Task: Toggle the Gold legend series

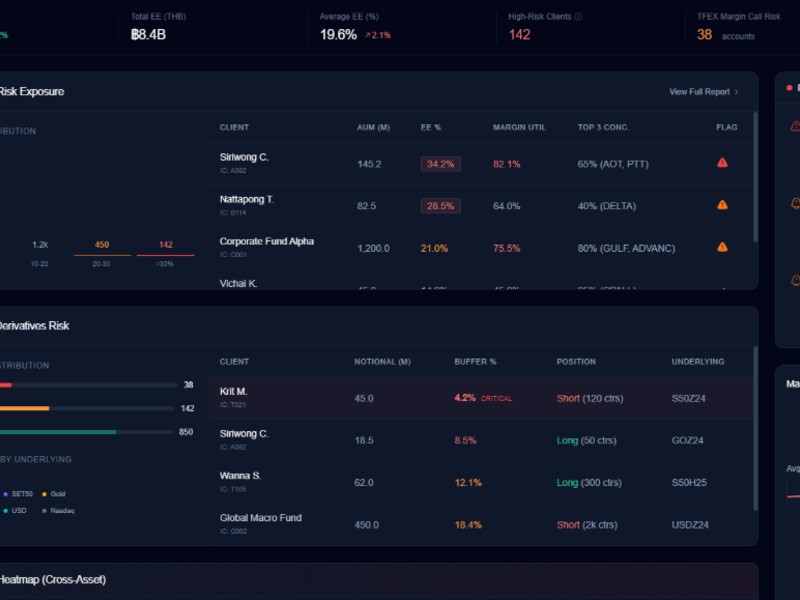Action: coord(57,494)
